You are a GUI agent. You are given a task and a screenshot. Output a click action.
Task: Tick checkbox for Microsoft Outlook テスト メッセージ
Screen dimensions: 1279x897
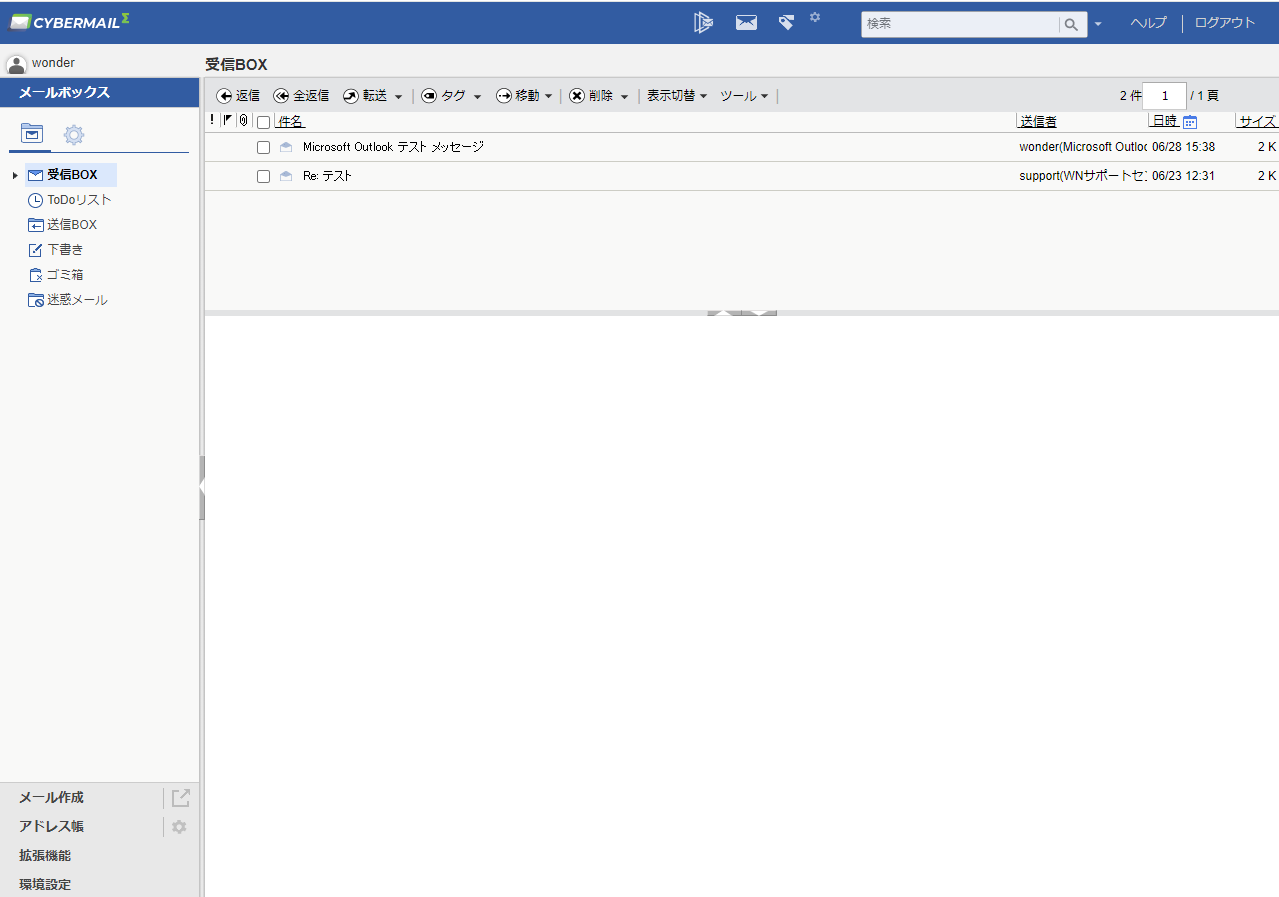[x=264, y=147]
